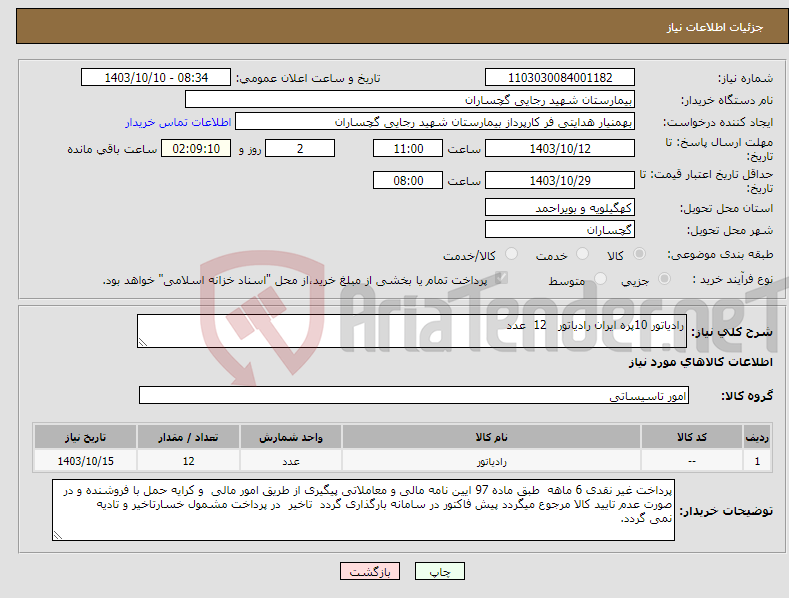Click the requester field بهمنیار هدایتی فر
This screenshot has height=598, width=789.
click(x=435, y=122)
